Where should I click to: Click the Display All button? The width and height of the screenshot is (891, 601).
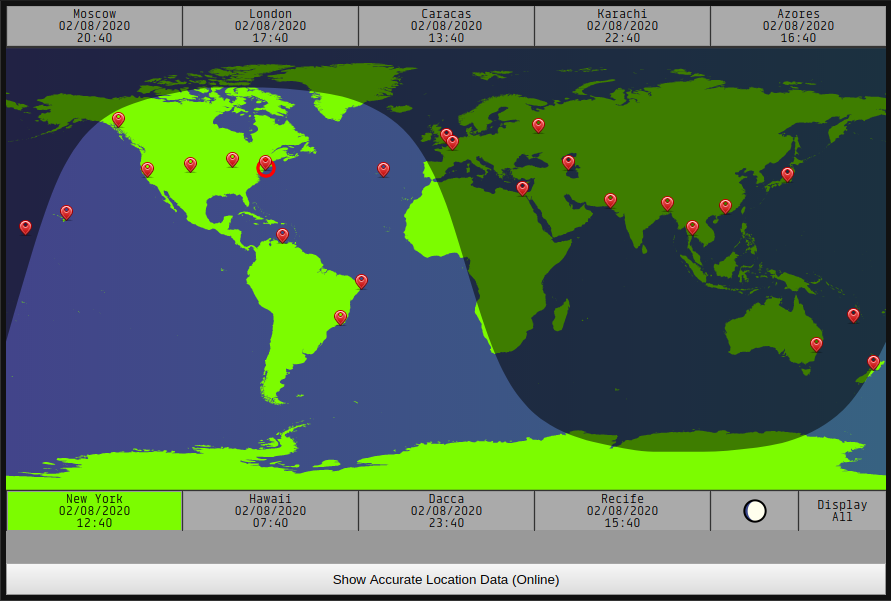pos(842,511)
